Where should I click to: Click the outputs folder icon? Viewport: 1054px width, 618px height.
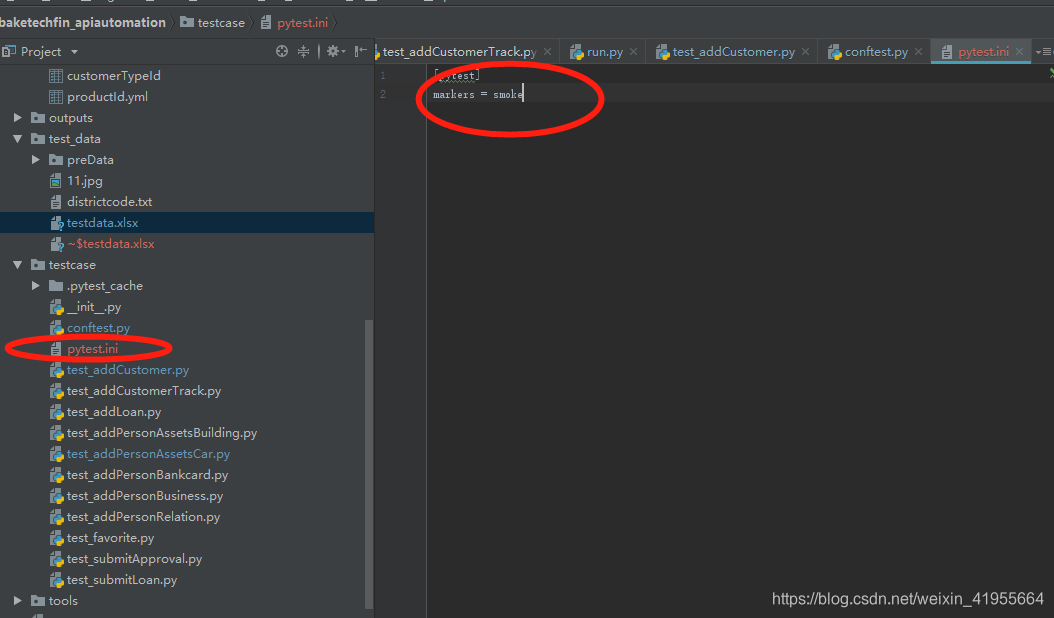click(38, 118)
